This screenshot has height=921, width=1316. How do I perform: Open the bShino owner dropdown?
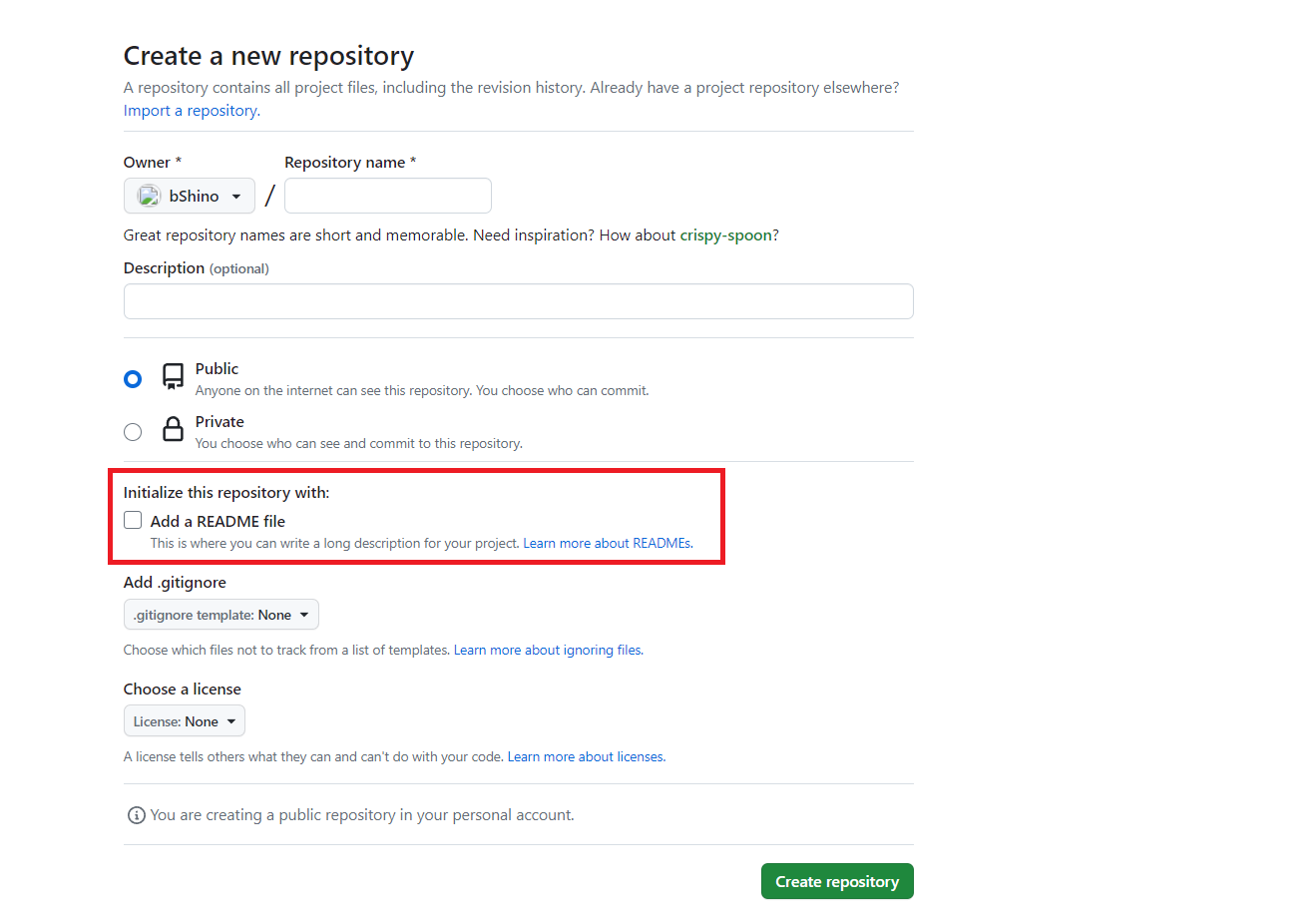190,196
